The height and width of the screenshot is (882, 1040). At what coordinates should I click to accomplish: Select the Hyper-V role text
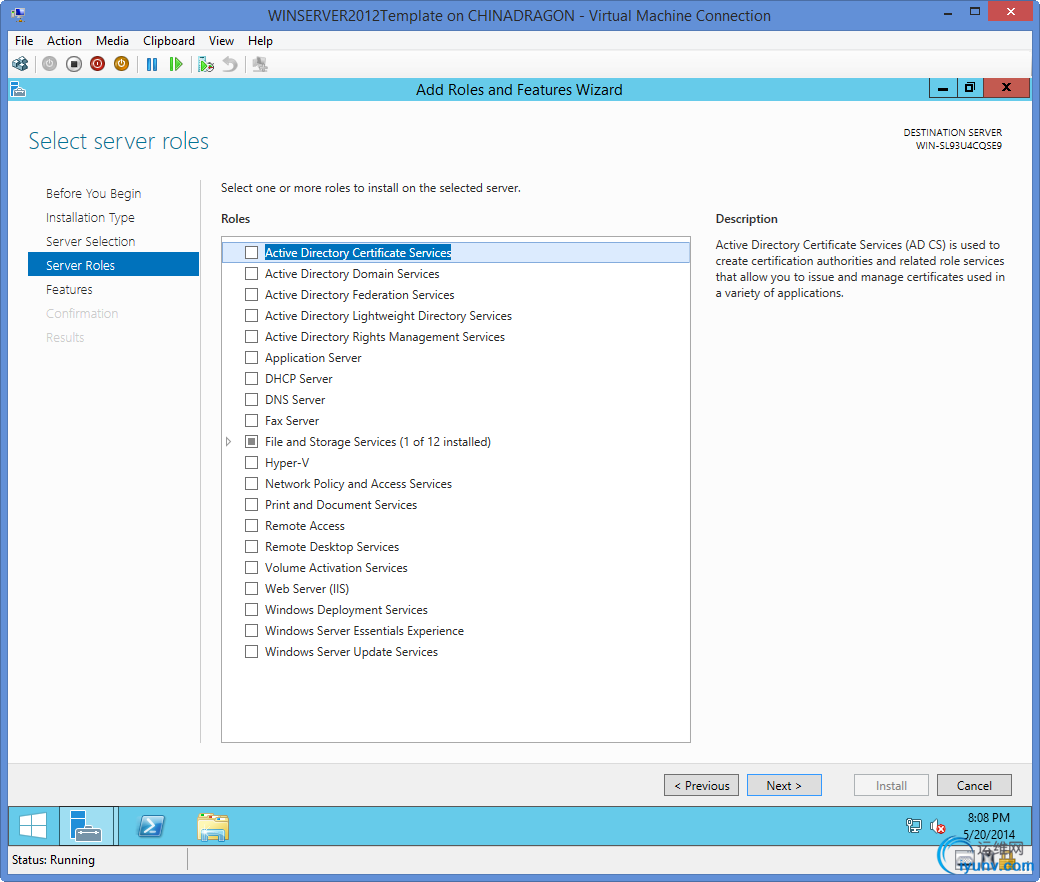point(287,463)
